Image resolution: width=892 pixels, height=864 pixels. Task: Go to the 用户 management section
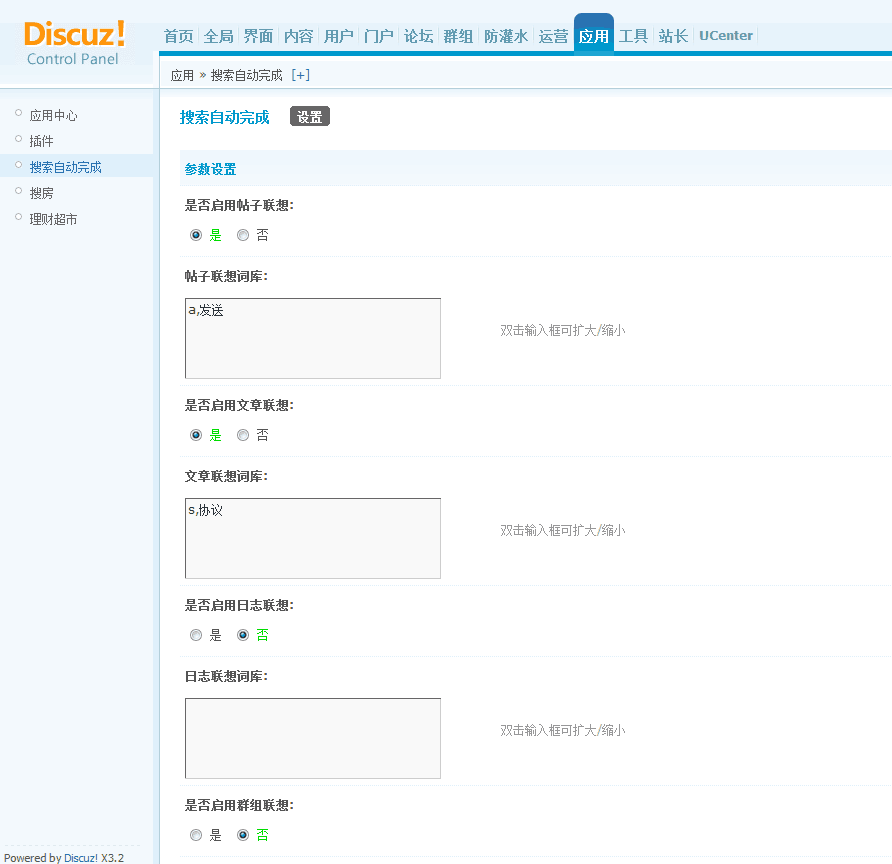(x=338, y=35)
